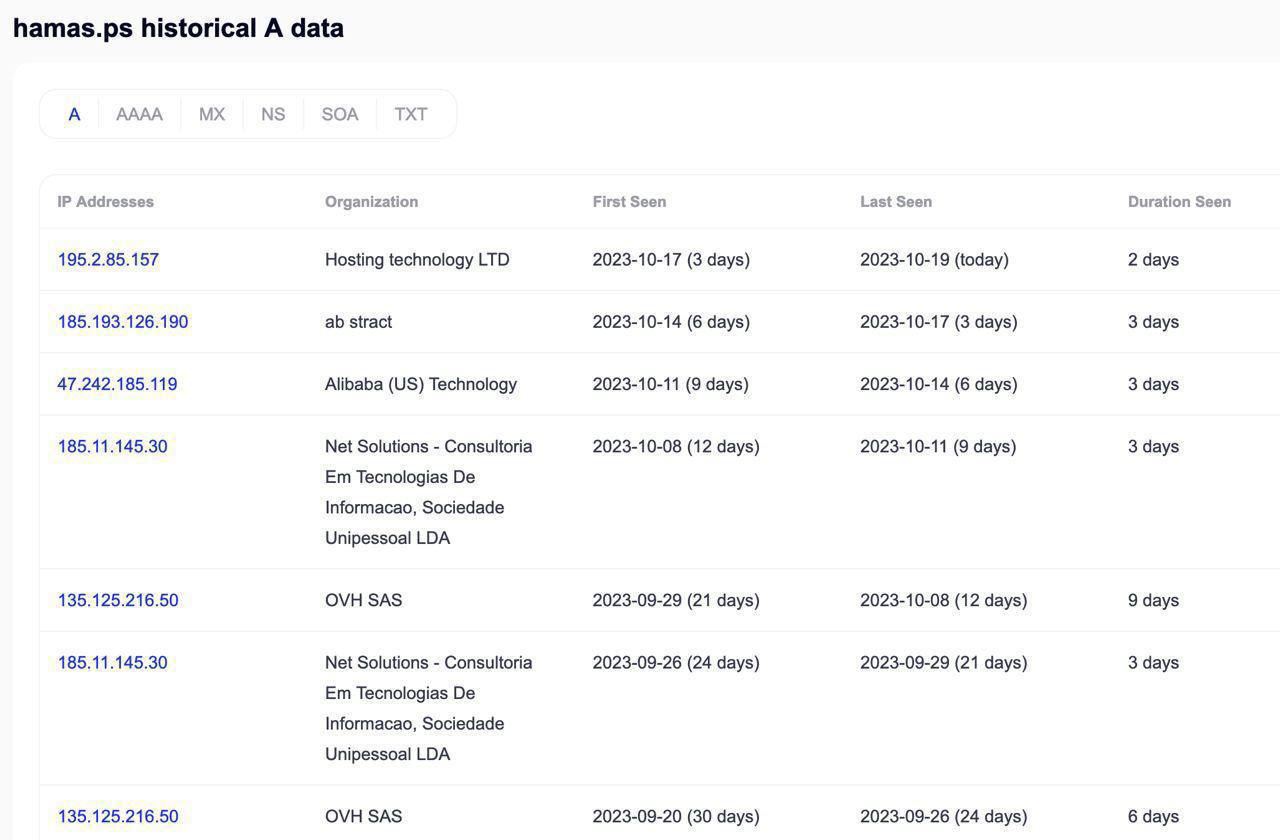Click the First Seen column header
1280x840 pixels.
(629, 202)
